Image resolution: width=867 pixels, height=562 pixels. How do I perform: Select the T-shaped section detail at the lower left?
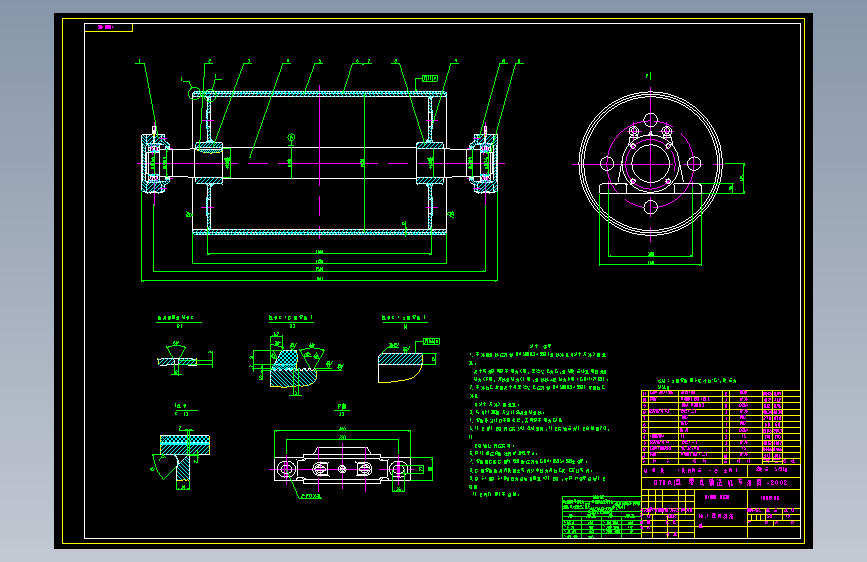click(x=182, y=458)
